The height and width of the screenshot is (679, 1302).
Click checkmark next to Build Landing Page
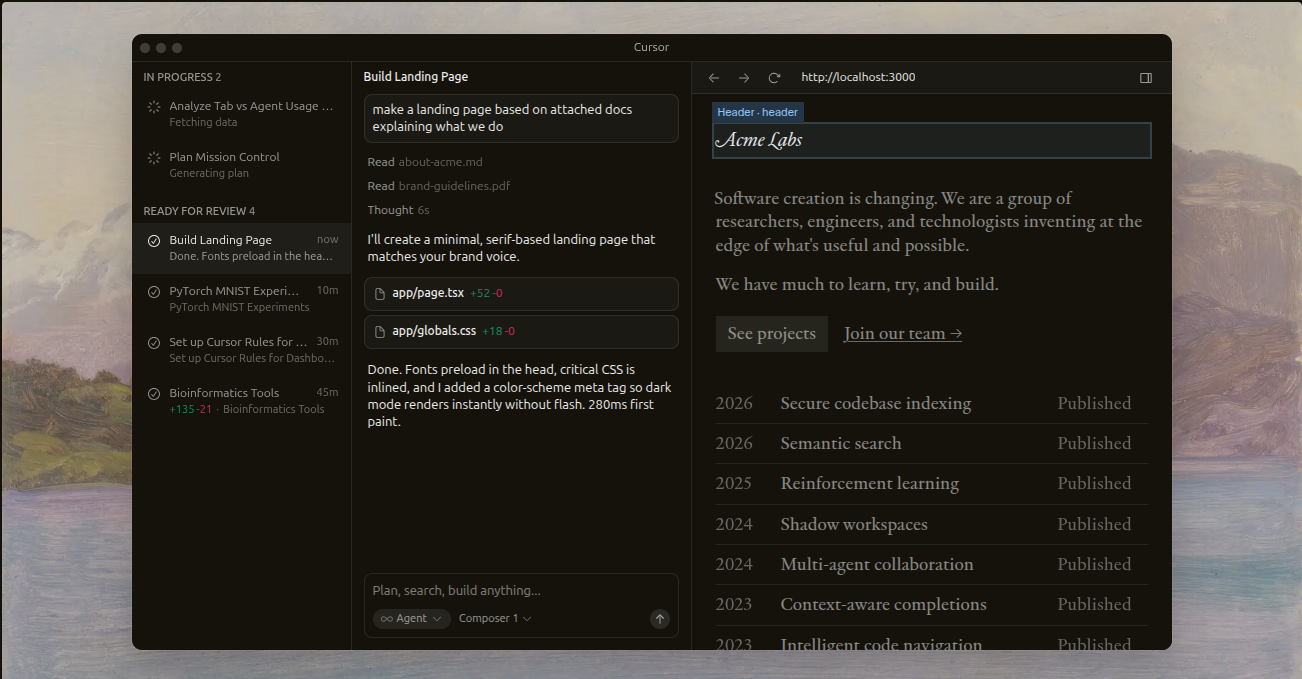pyautogui.click(x=154, y=241)
